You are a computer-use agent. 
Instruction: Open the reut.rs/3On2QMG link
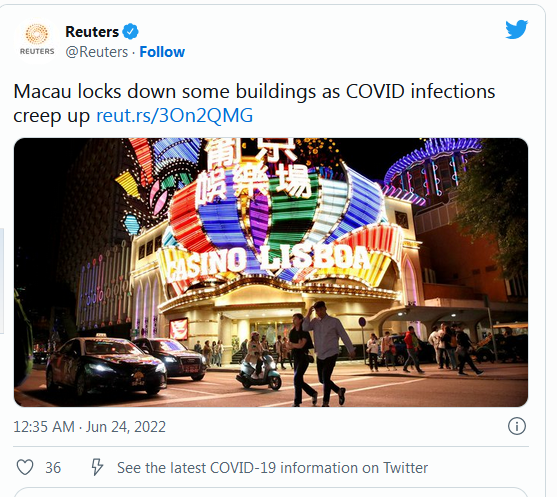click(x=174, y=115)
